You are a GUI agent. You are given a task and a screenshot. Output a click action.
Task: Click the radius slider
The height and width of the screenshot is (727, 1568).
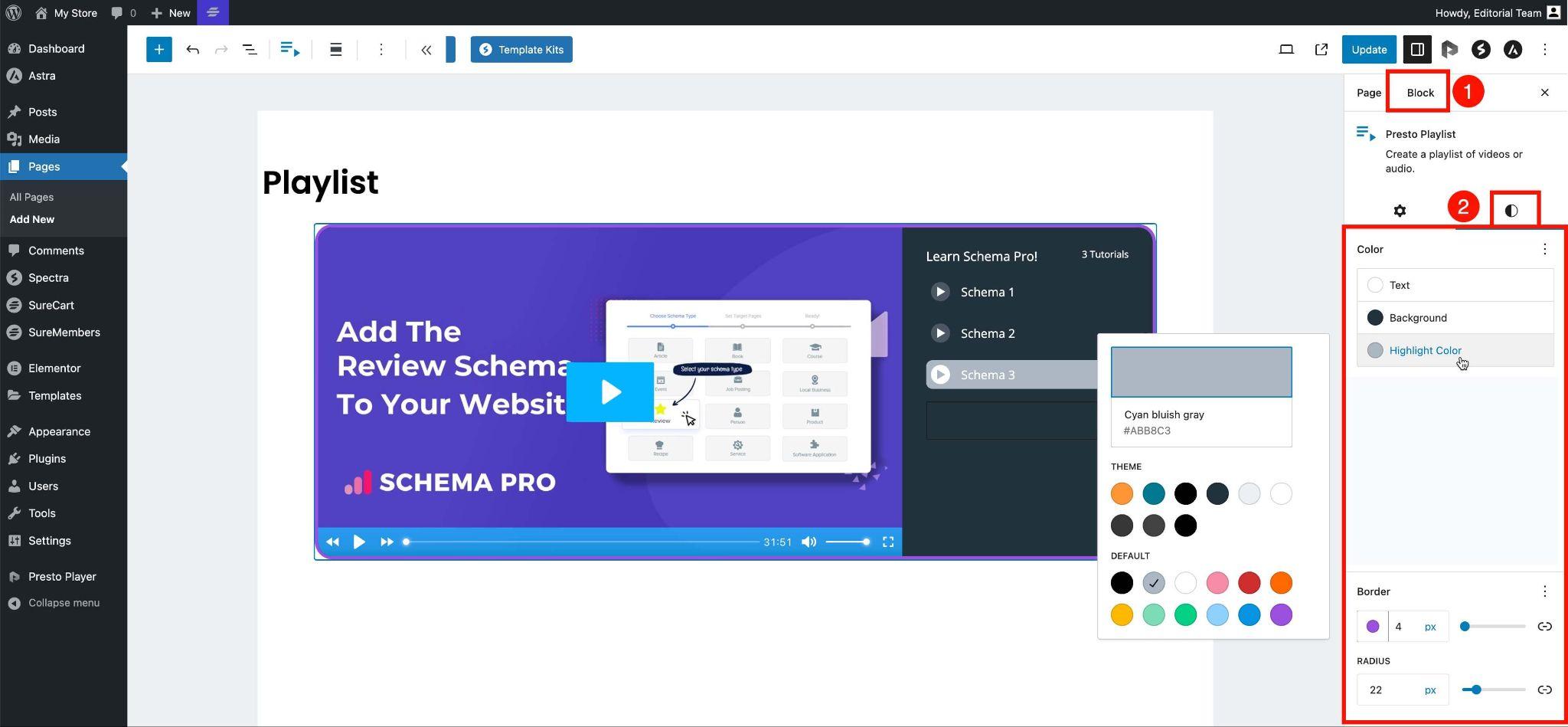[x=1493, y=689]
